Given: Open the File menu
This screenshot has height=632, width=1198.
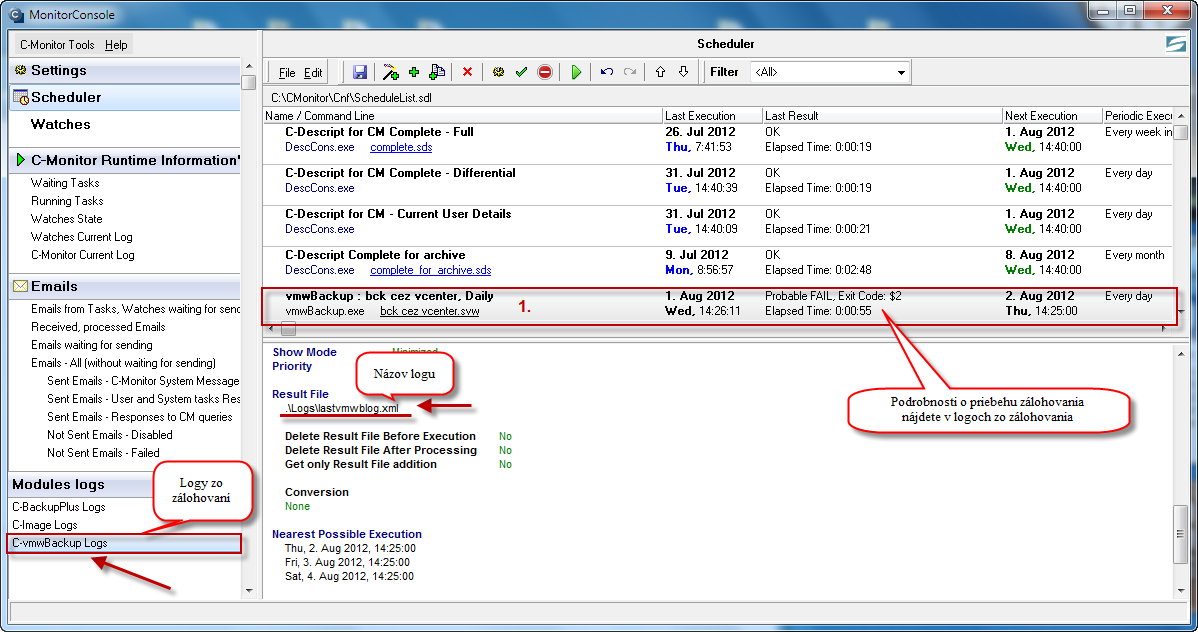Looking at the screenshot, I should tap(287, 73).
